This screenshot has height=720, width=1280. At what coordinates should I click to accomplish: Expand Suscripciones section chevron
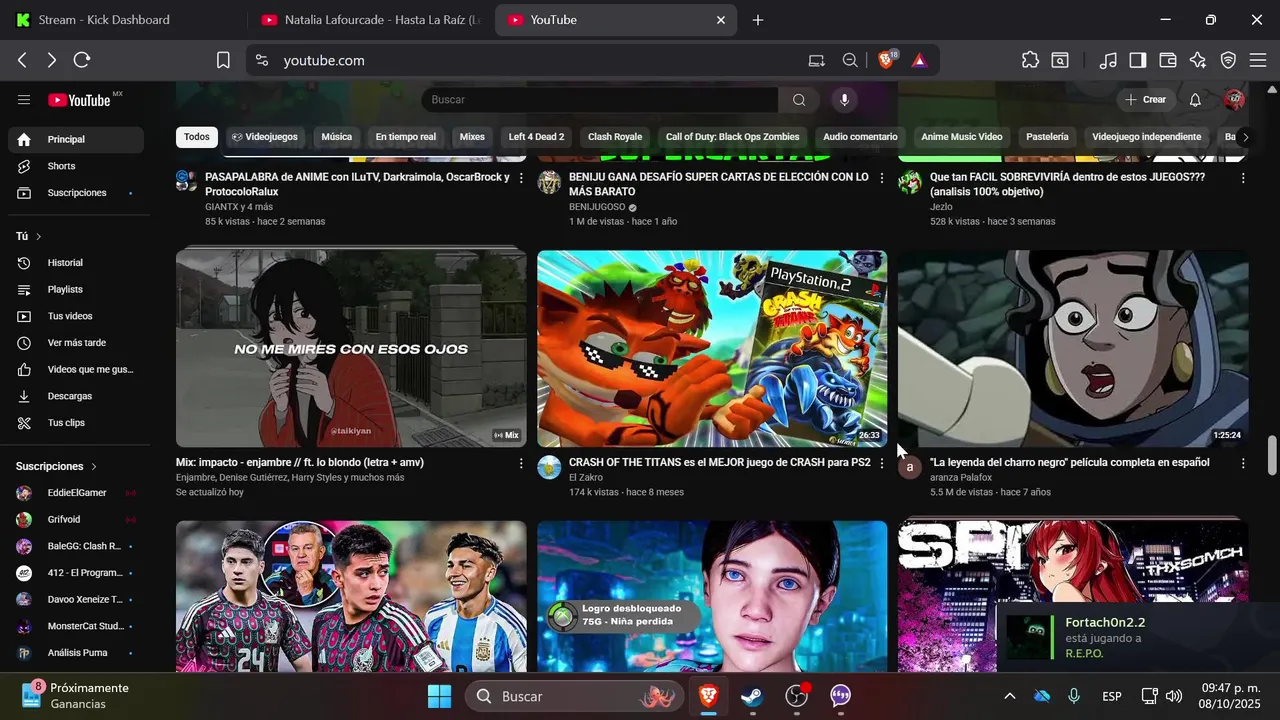[94, 467]
